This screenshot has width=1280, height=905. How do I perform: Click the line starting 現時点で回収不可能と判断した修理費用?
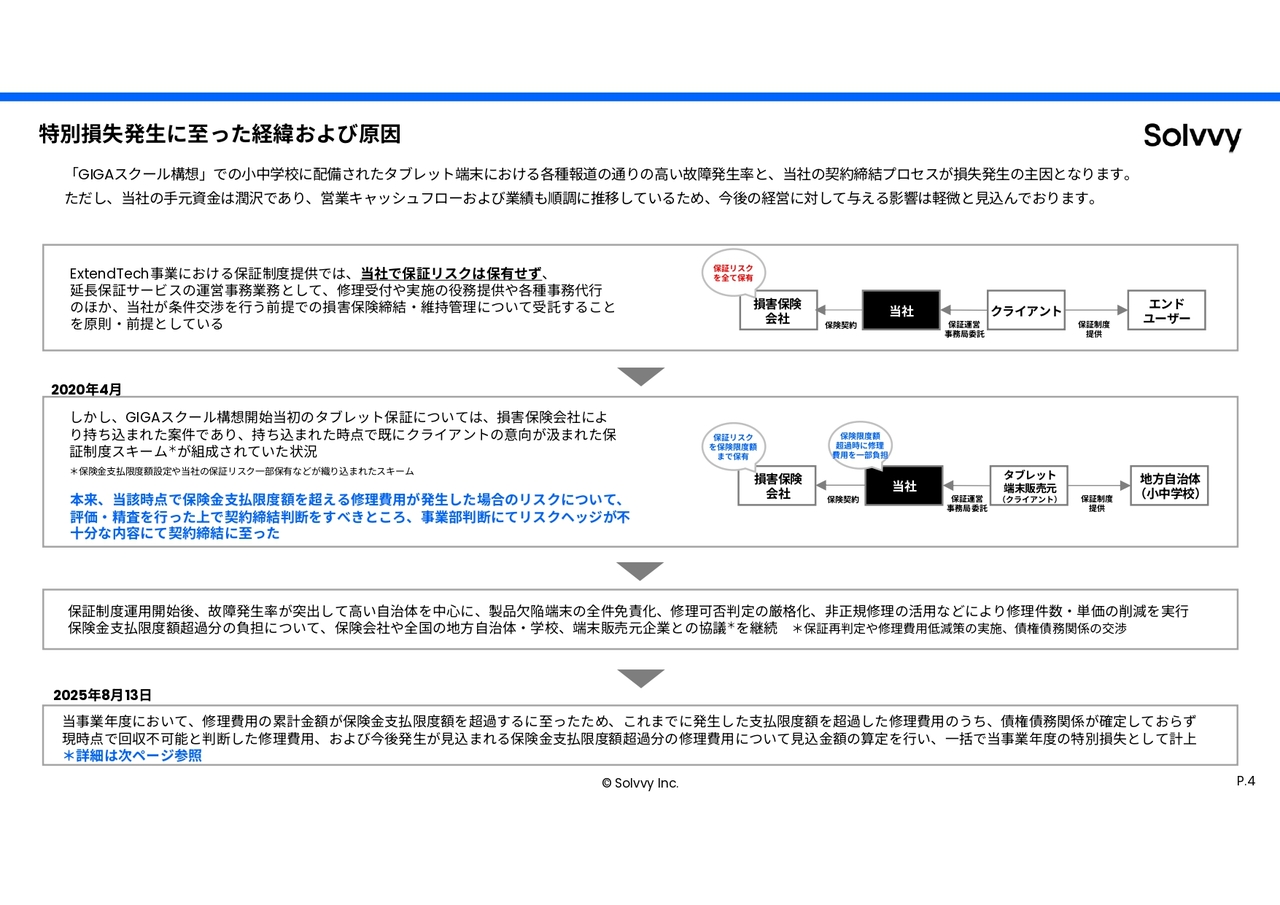[x=629, y=739]
